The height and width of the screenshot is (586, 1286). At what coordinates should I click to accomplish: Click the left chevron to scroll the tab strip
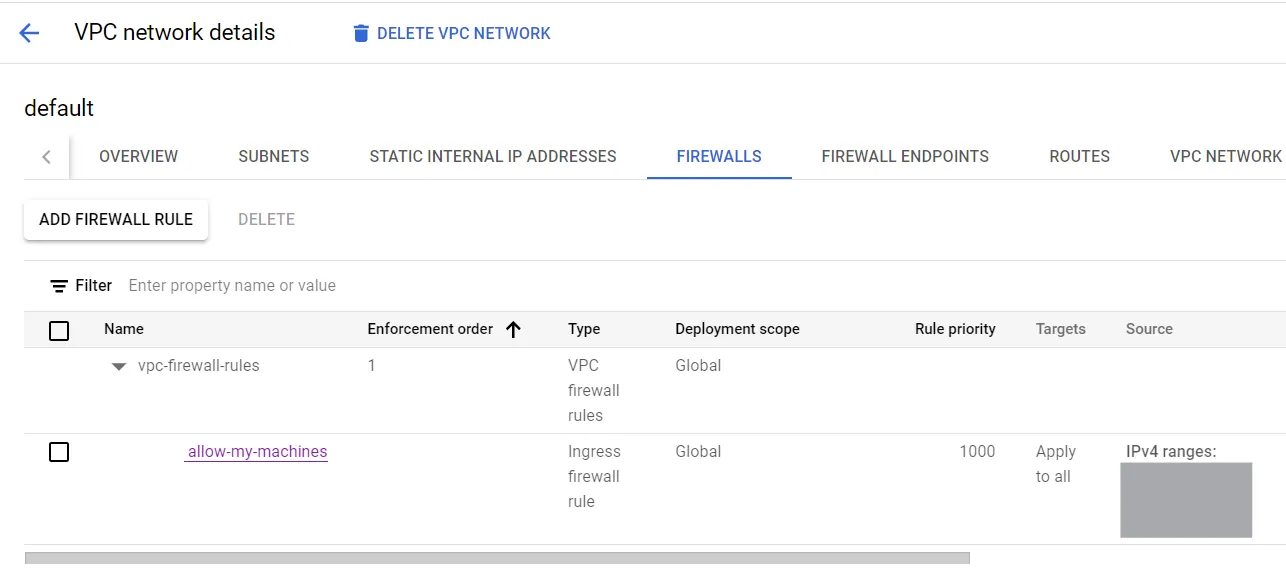click(47, 156)
